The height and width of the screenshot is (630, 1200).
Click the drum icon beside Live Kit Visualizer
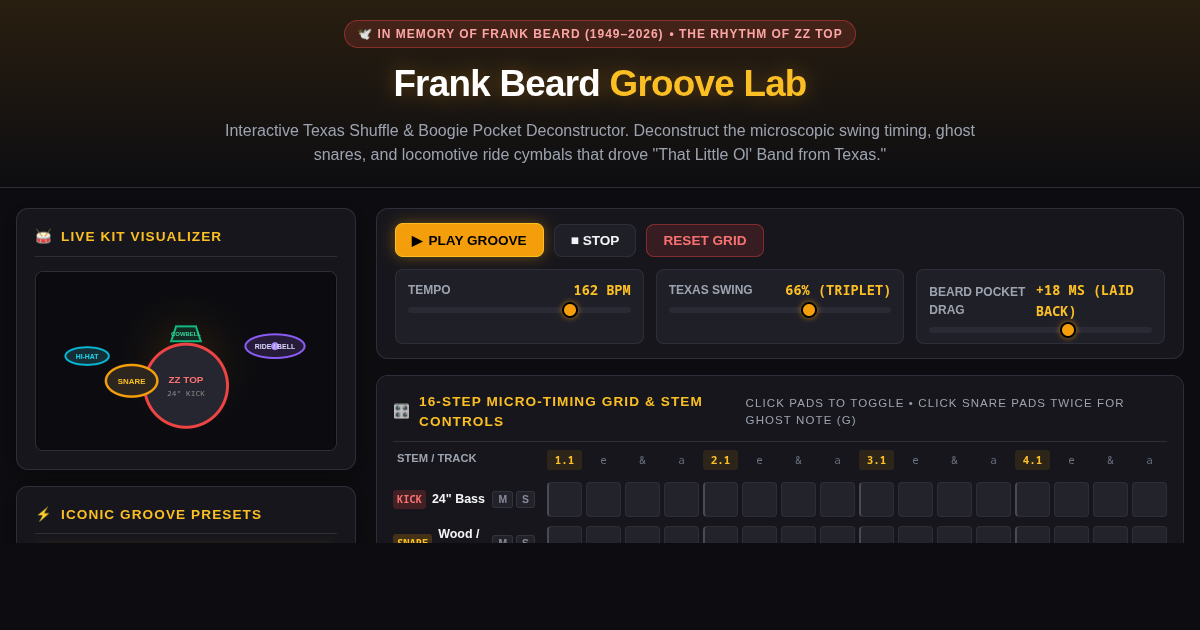click(x=43, y=237)
